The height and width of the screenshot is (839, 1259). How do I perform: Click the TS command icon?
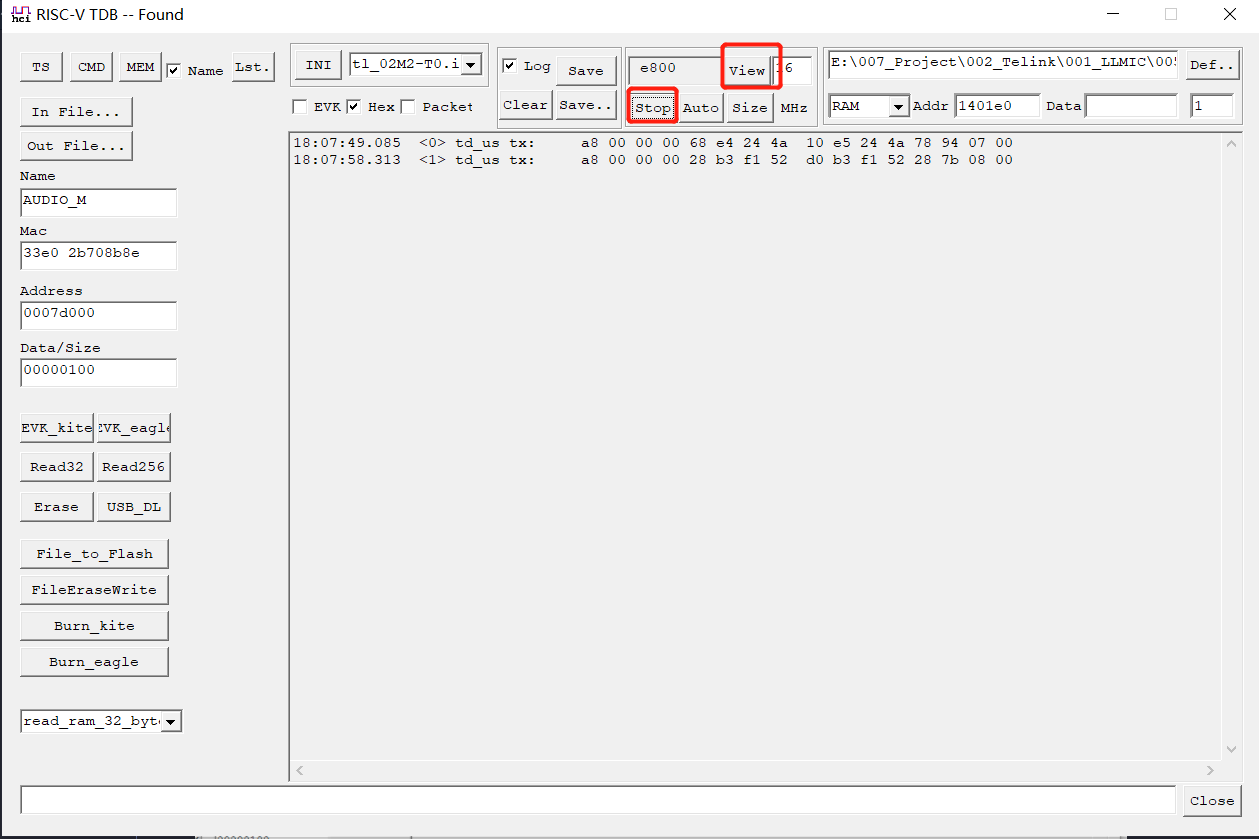[x=41, y=66]
